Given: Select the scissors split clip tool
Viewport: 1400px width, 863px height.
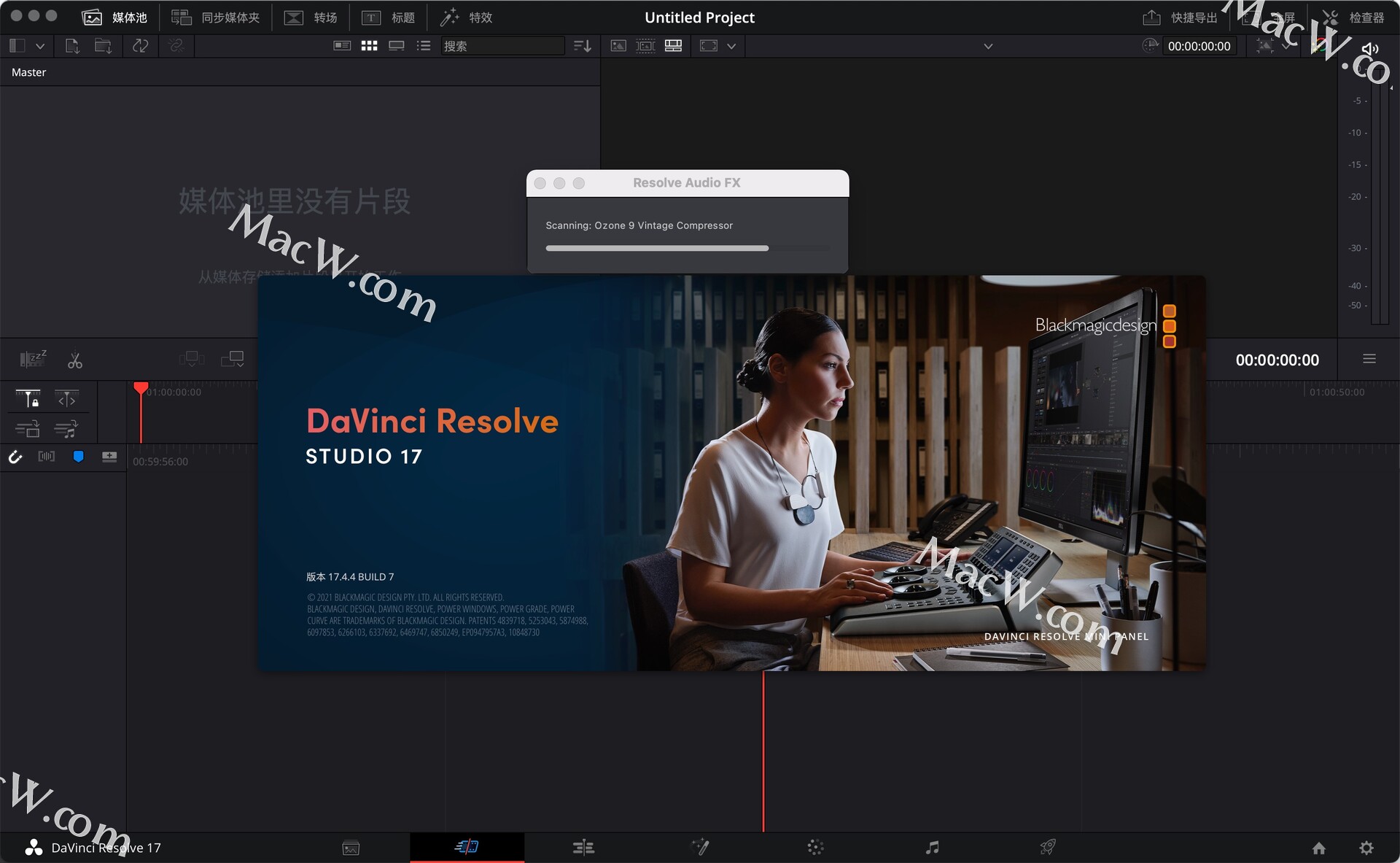Looking at the screenshot, I should 75,360.
